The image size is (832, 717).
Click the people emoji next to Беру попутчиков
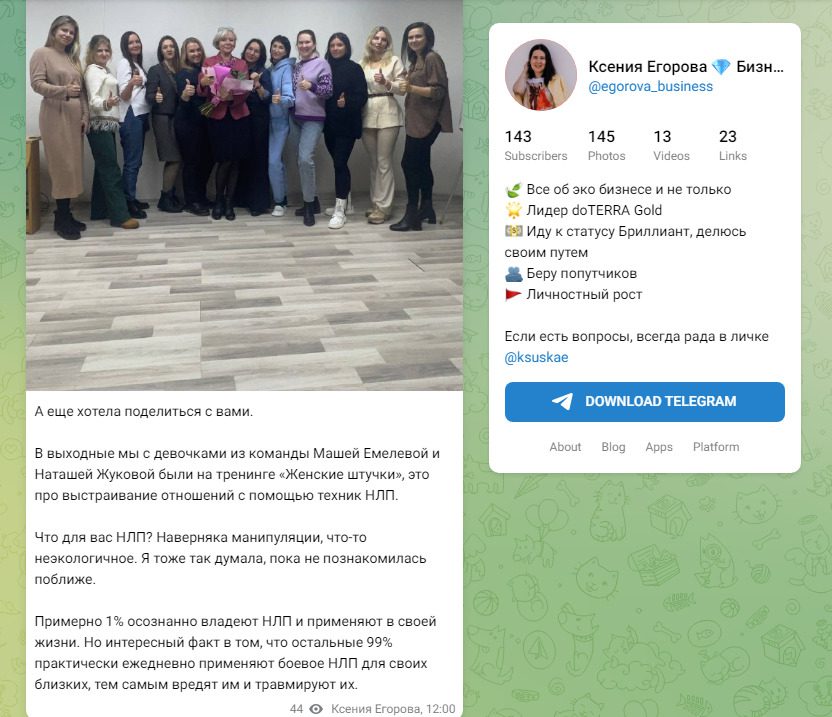coord(513,273)
